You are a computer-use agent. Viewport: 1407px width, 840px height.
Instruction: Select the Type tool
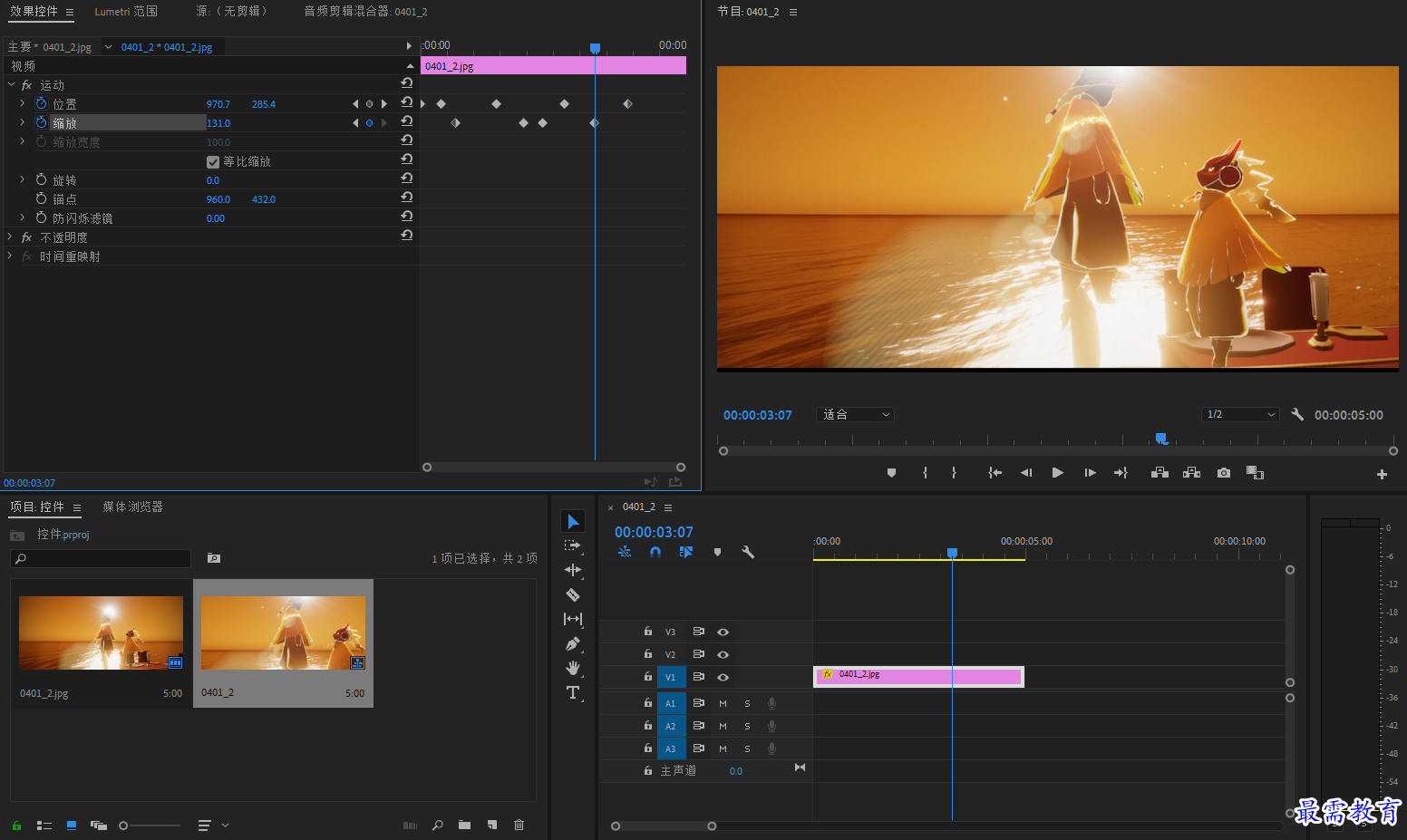(x=573, y=692)
